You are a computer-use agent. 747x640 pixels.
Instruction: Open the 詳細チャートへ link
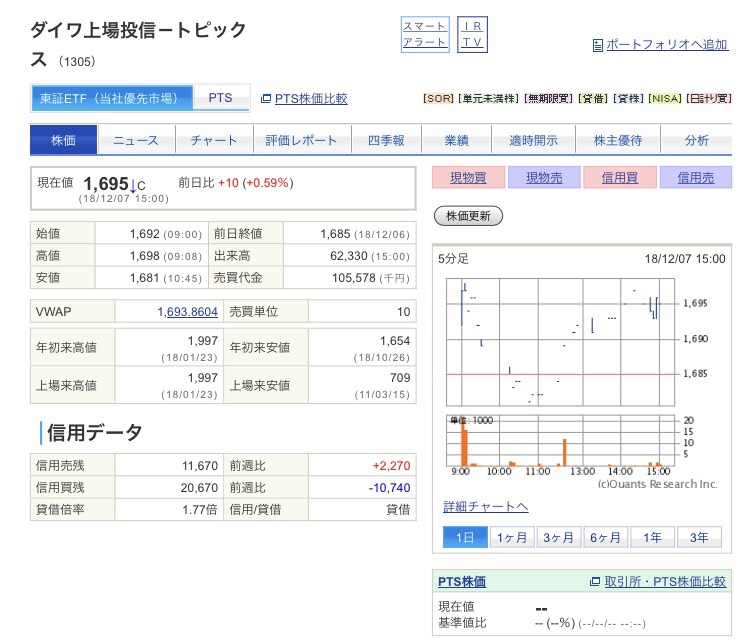(485, 506)
